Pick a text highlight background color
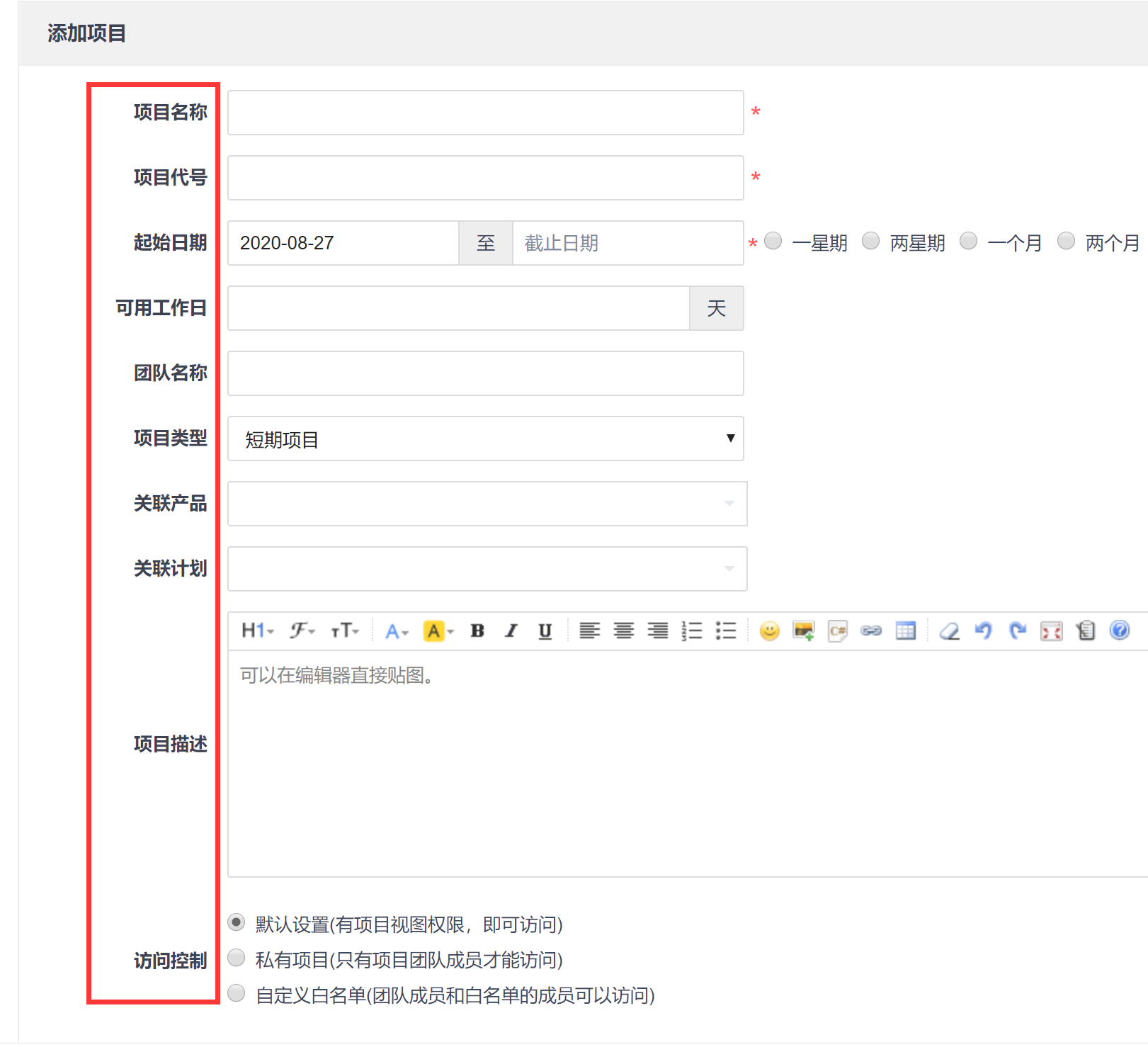This screenshot has width=1148, height=1047. click(438, 630)
